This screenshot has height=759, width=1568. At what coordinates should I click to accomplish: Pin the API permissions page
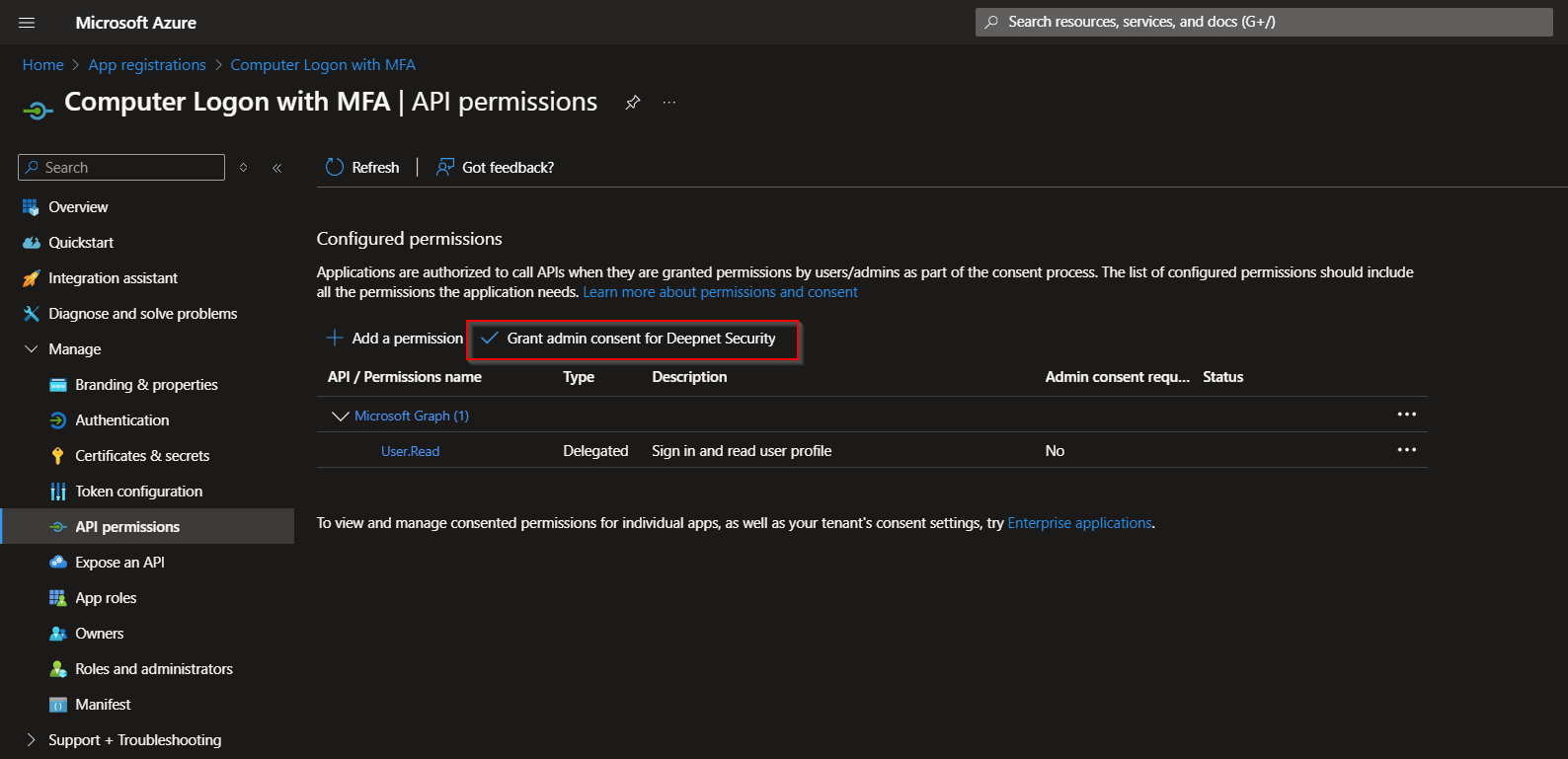(633, 103)
